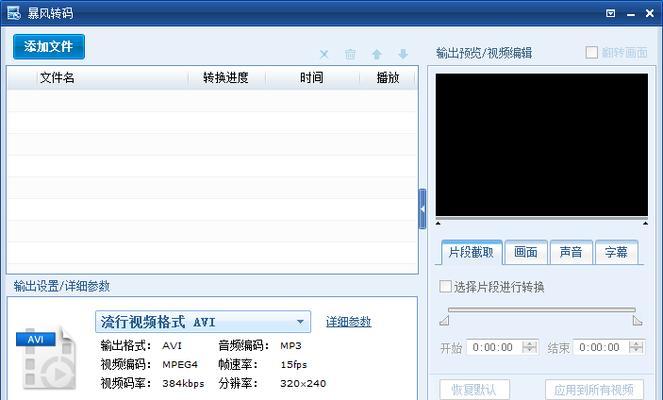Open the 流行视频格式 AVI dropdown
This screenshot has height=400, width=663.
[x=203, y=322]
